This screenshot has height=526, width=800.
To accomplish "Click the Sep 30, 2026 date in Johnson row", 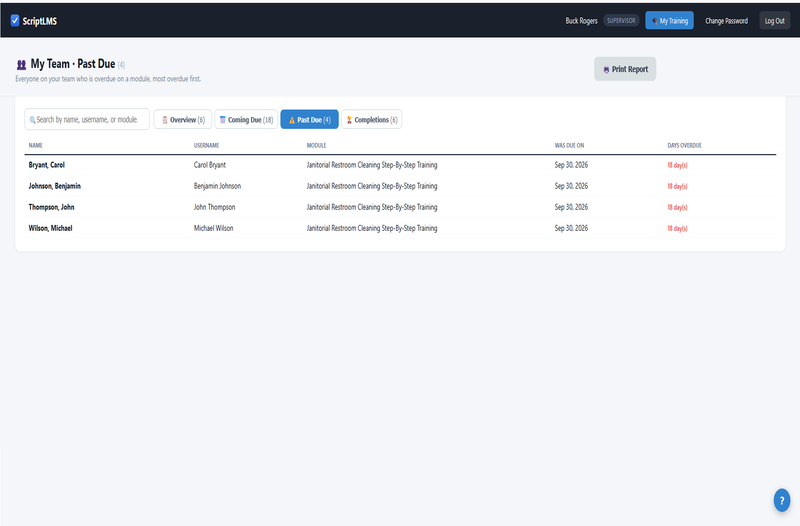I will click(x=571, y=186).
